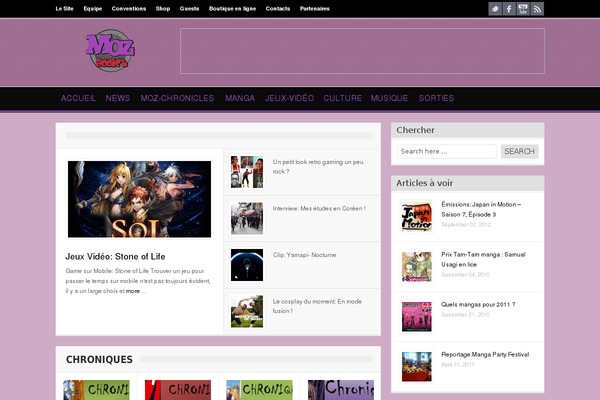600x400 pixels.
Task: Open Clip: Yamapi- Nocturne link
Action: (x=304, y=255)
